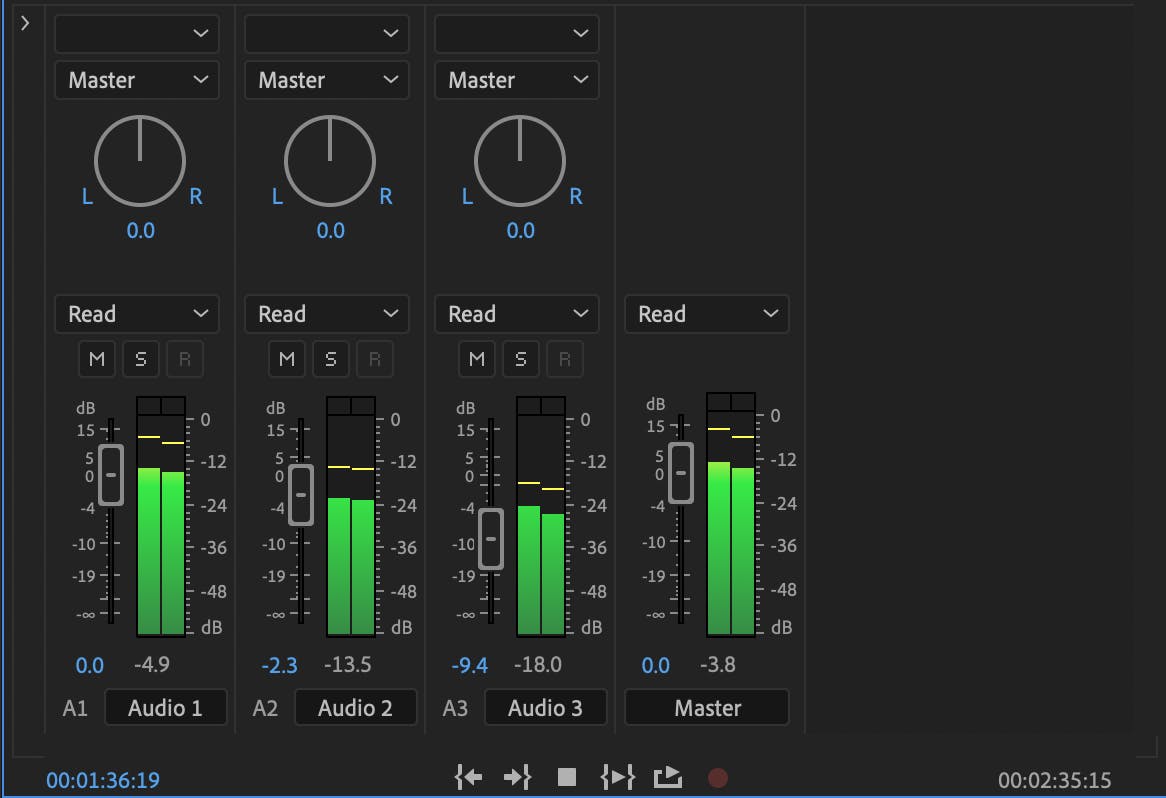Click the Master level meter

(731, 515)
